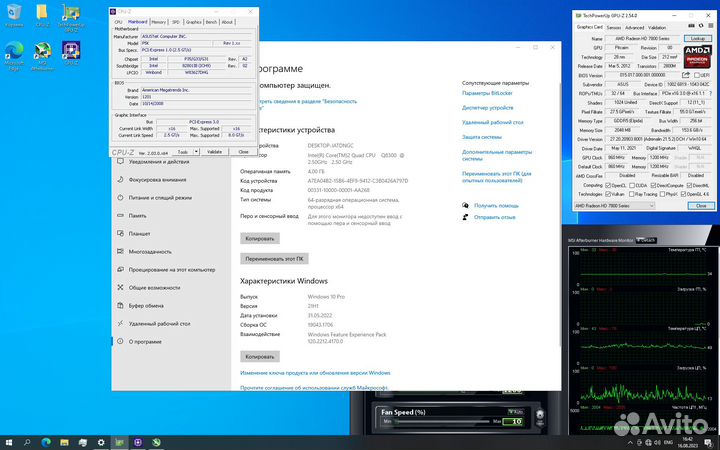The width and height of the screenshot is (720, 450).
Task: Open the GPU selector dropdown in GPU-Z
Action: tap(614, 206)
